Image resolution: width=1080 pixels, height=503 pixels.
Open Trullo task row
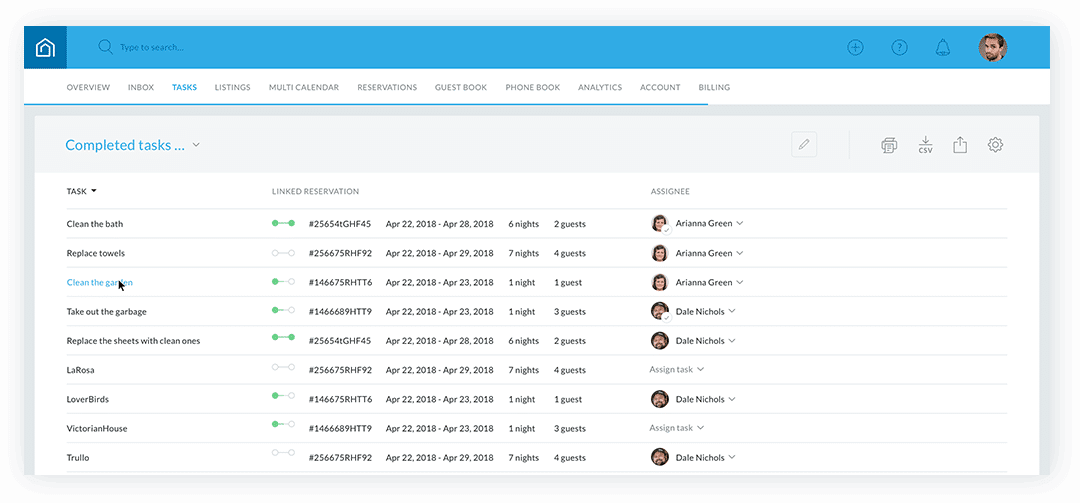[x=78, y=458]
